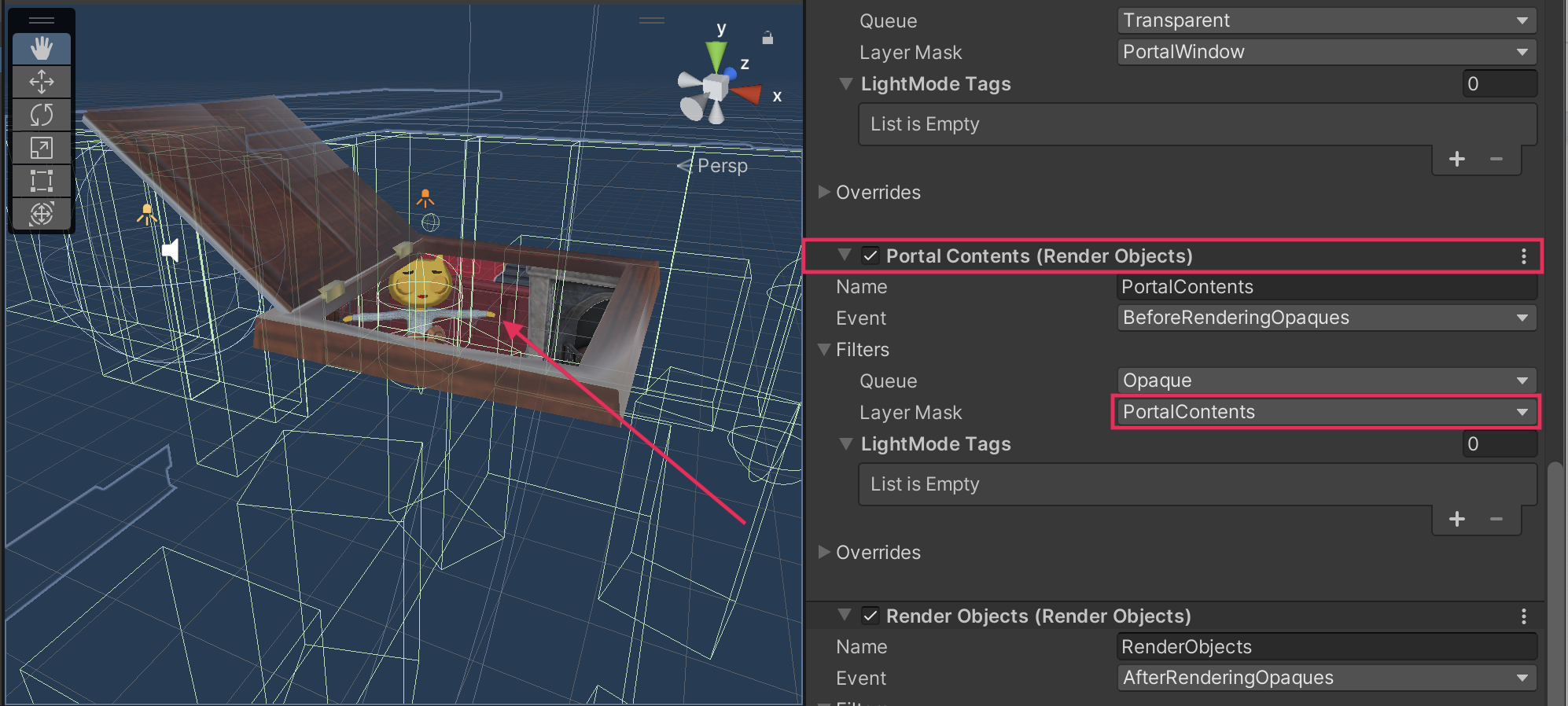Click the orange light gizmo above the box
1568x706 pixels.
pos(425,197)
